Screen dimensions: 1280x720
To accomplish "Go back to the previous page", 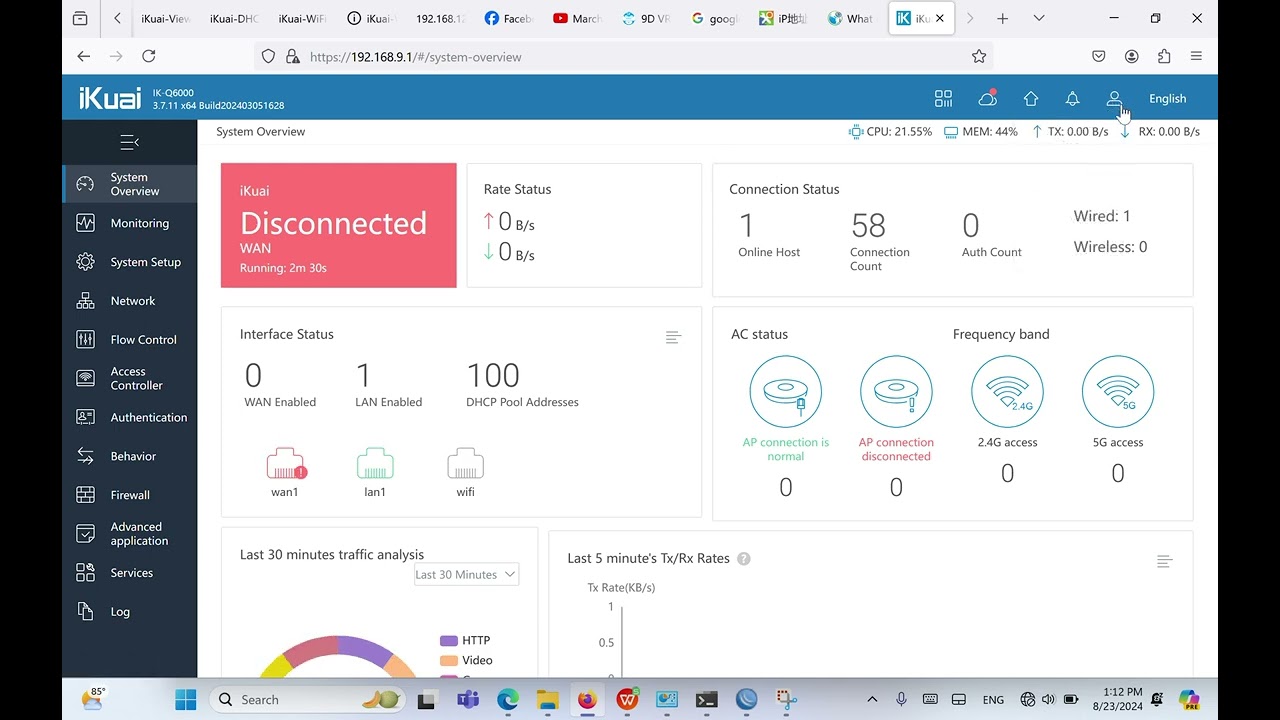I will click(x=84, y=57).
